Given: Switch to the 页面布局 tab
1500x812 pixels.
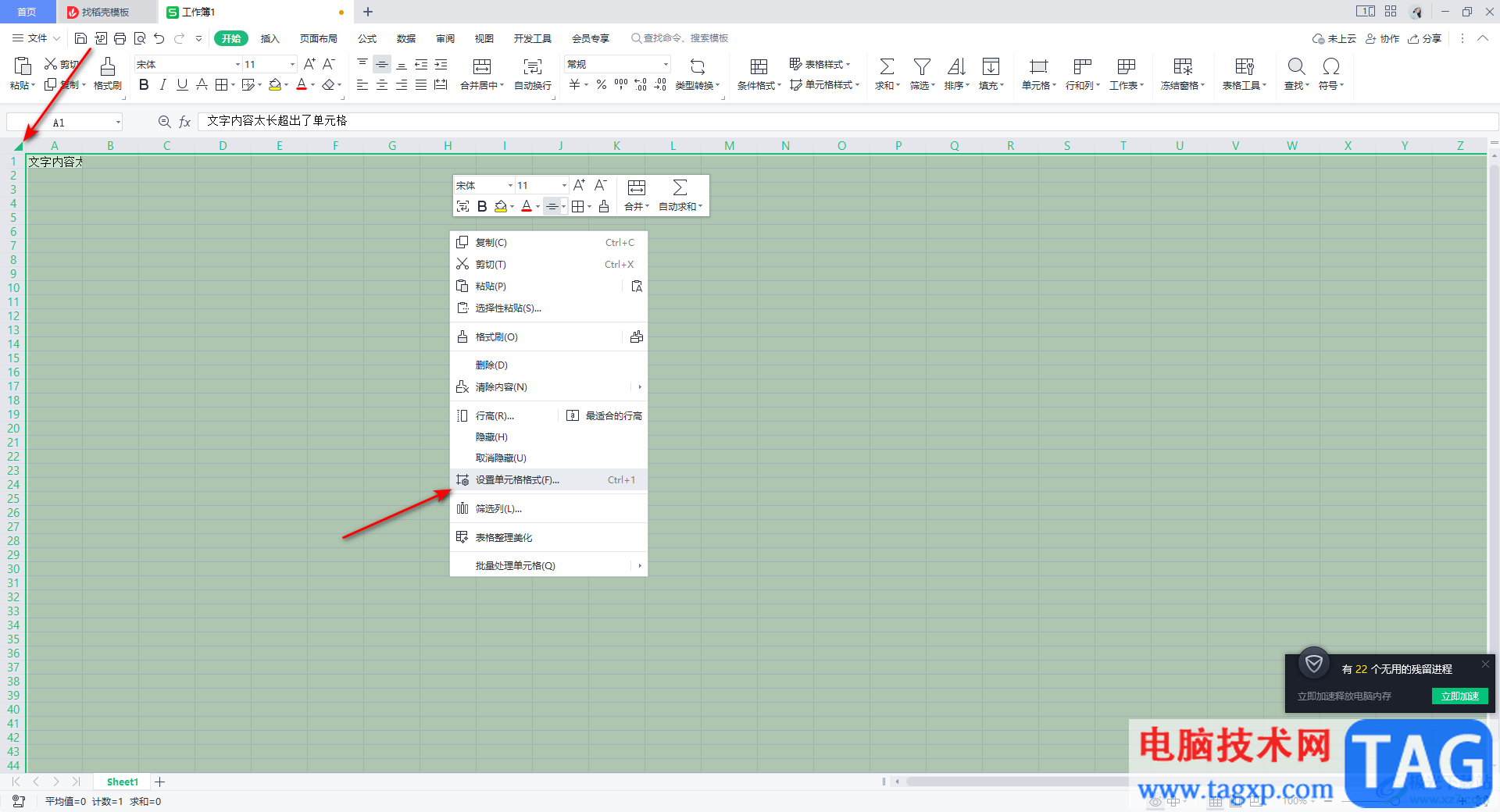Looking at the screenshot, I should (x=319, y=38).
